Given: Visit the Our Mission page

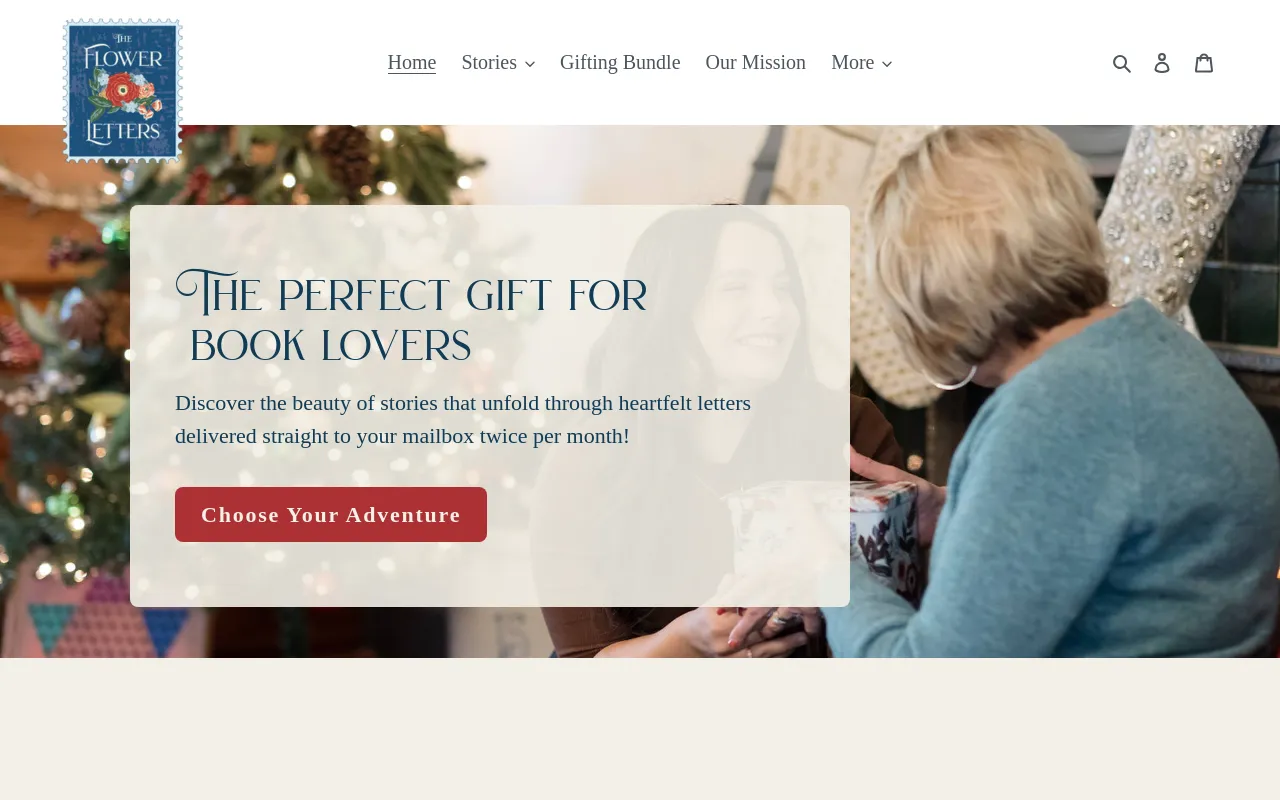Looking at the screenshot, I should click(755, 62).
